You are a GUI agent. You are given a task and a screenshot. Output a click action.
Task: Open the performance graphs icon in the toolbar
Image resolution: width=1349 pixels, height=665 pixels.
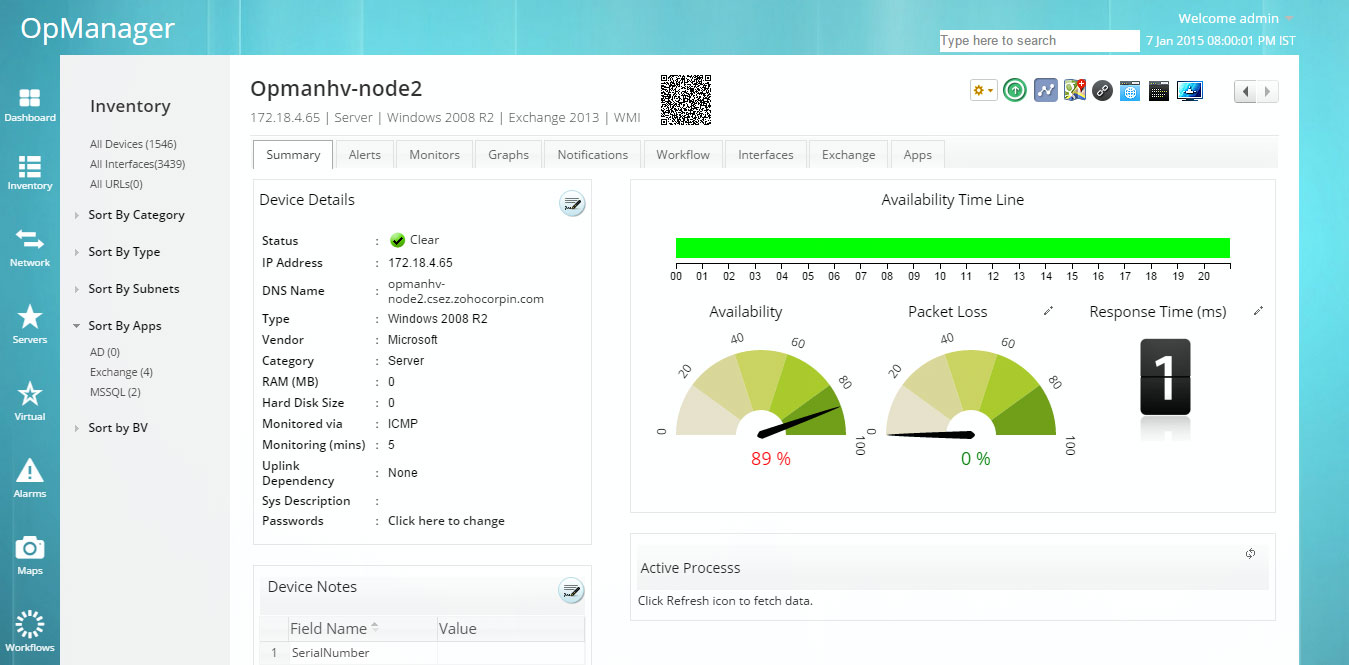coord(1043,90)
